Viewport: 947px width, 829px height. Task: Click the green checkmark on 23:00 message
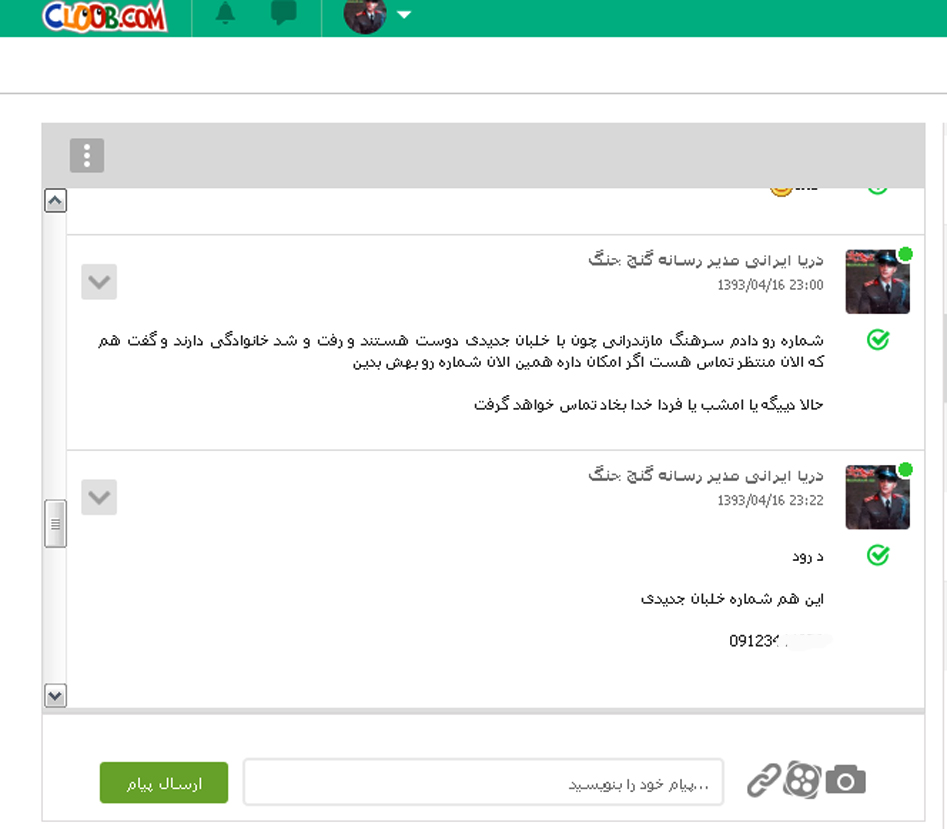878,340
